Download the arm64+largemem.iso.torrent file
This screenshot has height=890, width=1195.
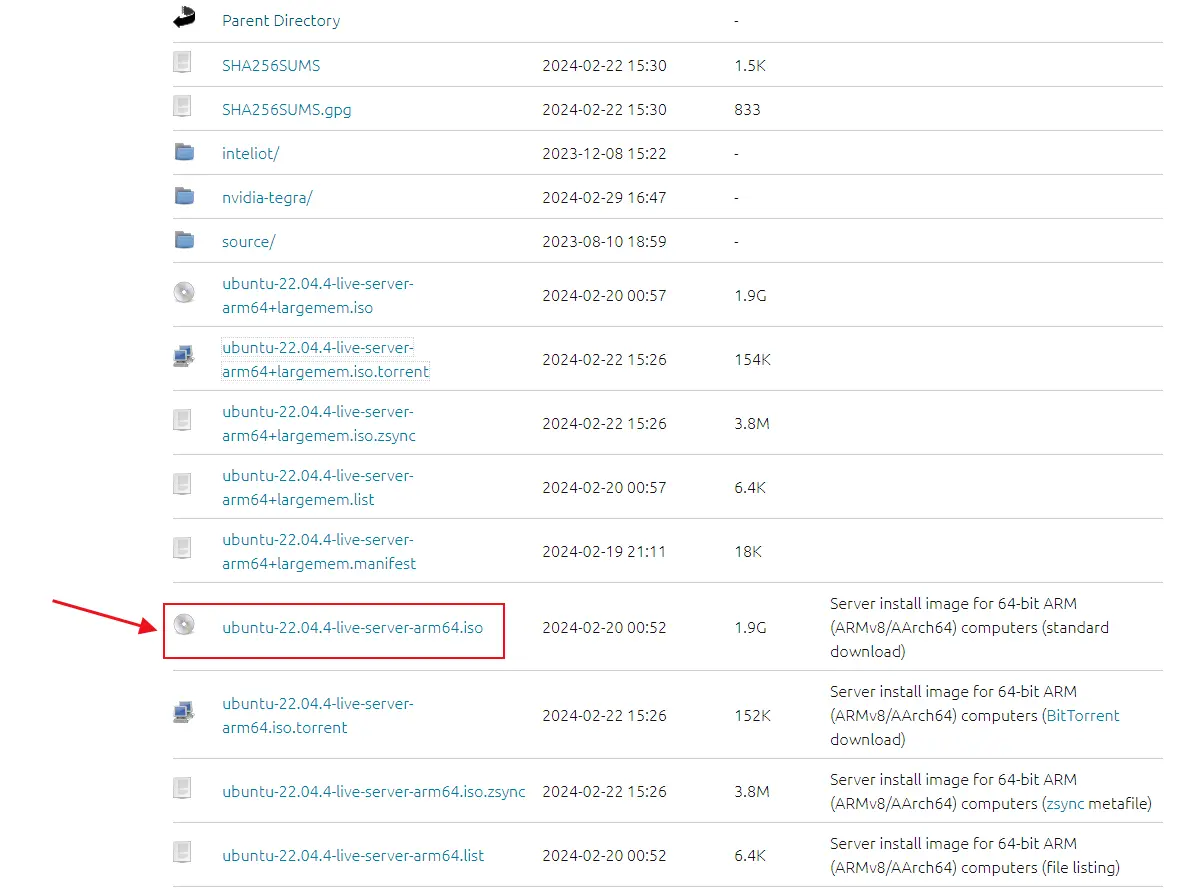point(325,360)
